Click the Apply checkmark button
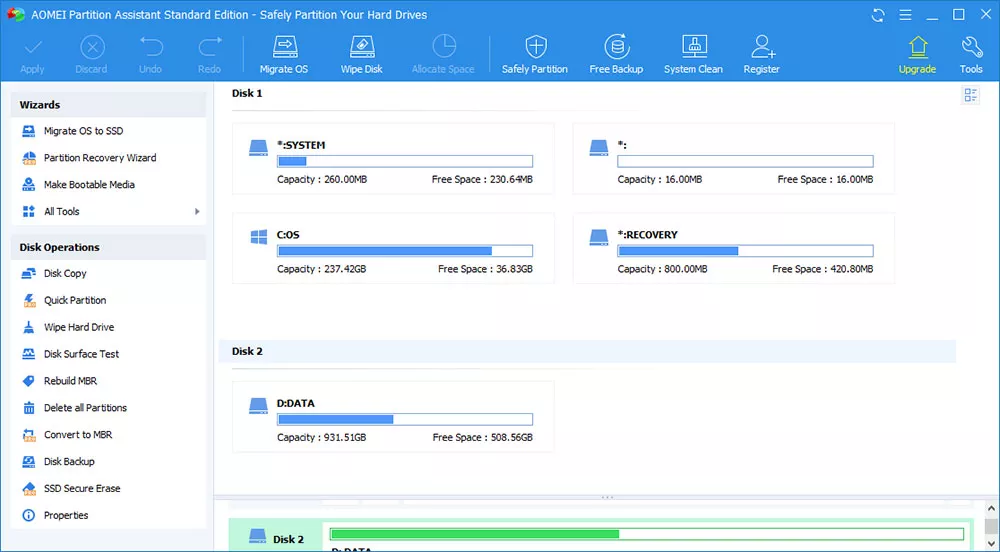The height and width of the screenshot is (552, 1000). 33,55
